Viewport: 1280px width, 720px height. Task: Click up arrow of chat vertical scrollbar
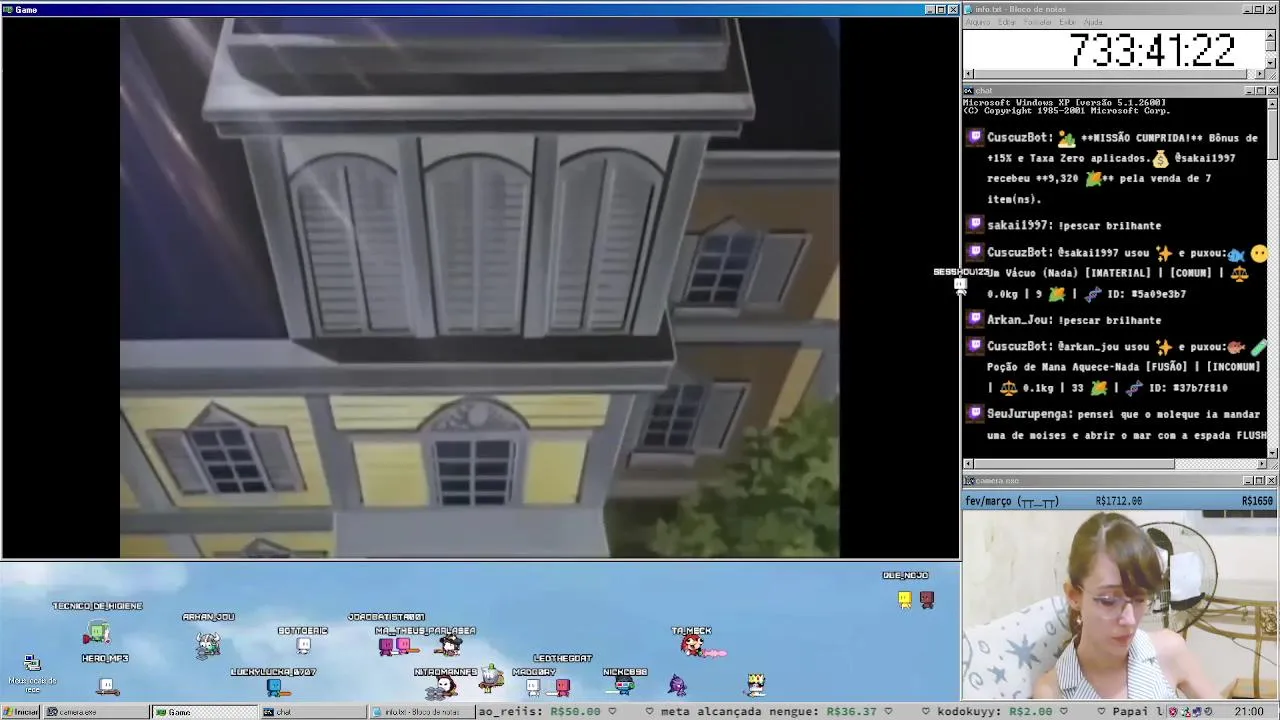(x=1272, y=102)
